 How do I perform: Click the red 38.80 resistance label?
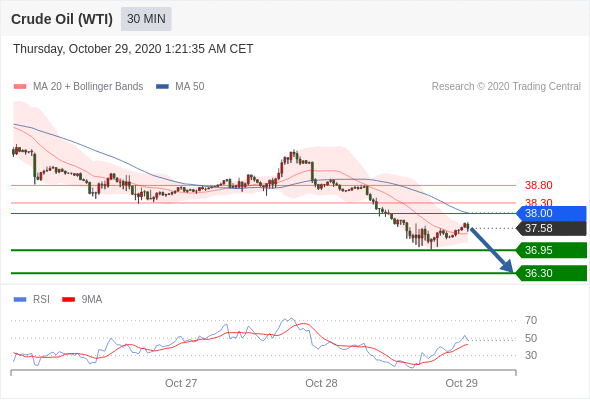pyautogui.click(x=539, y=185)
